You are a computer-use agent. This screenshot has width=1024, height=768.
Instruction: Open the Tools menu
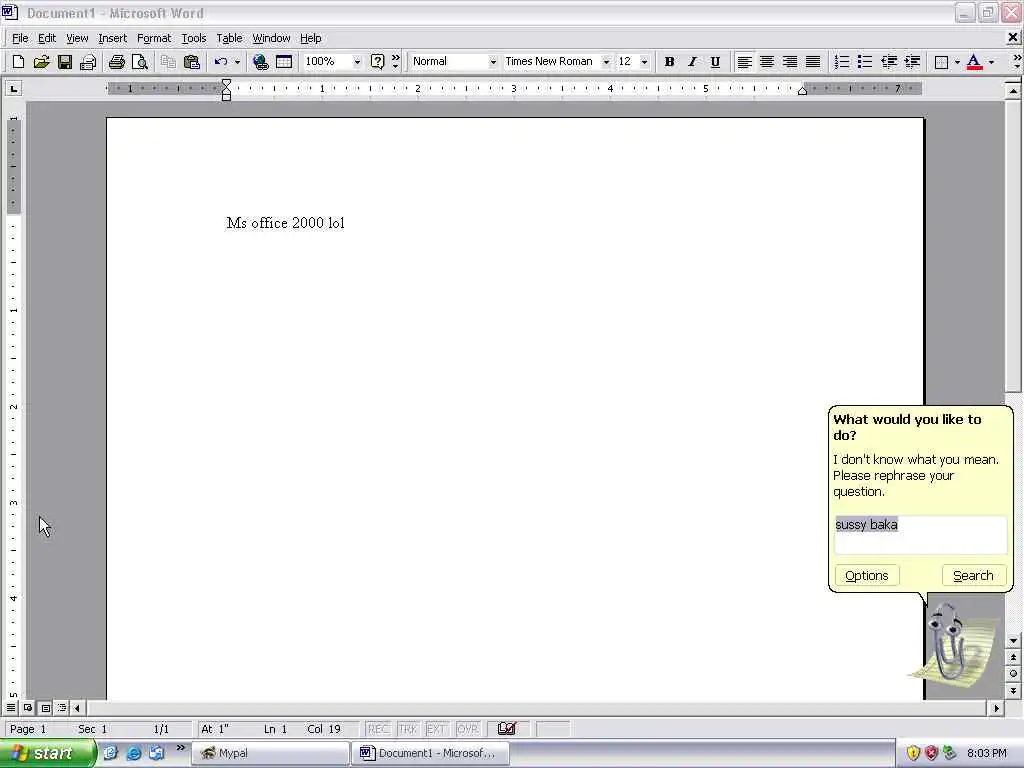(193, 38)
